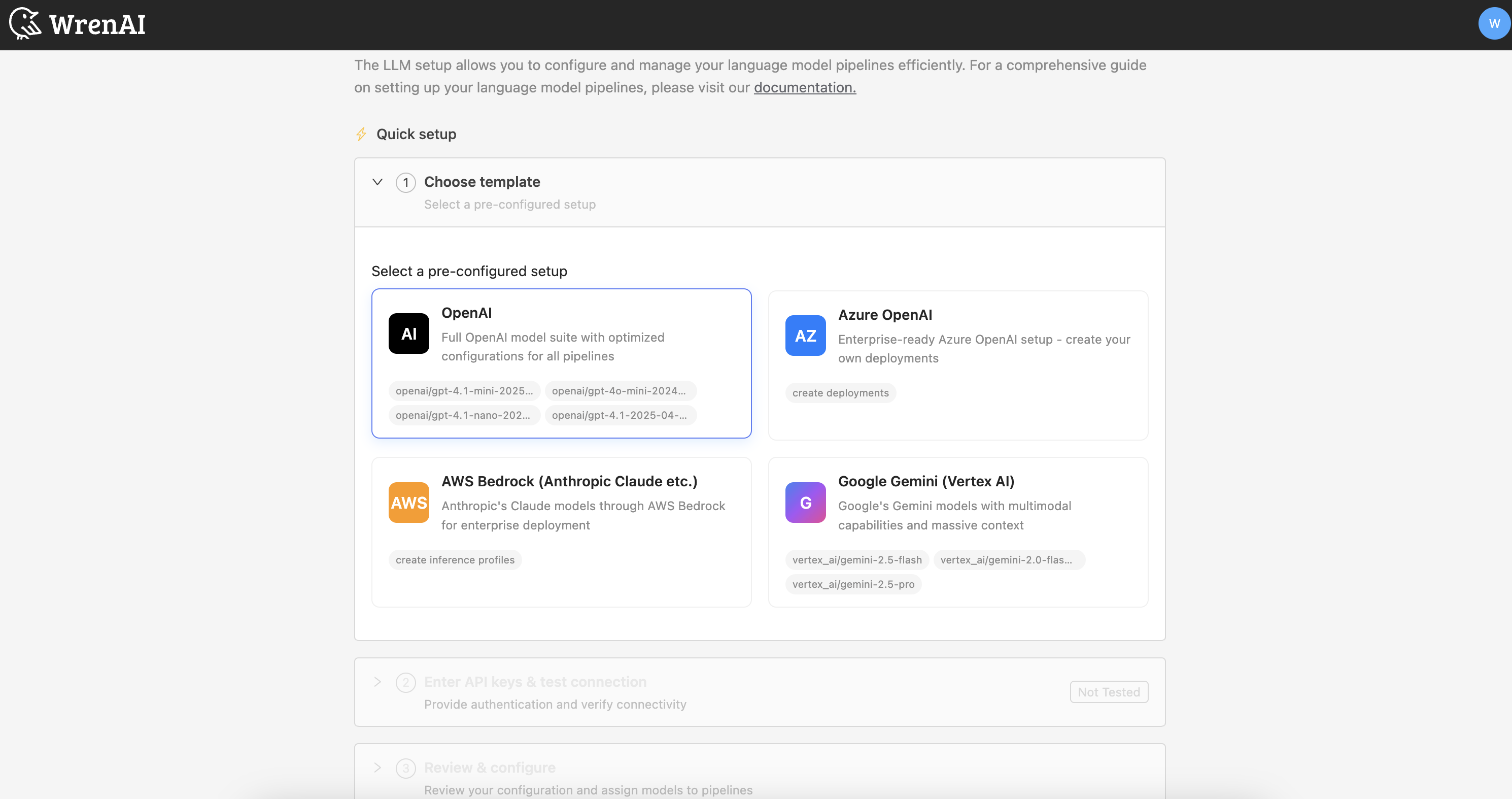Select the Azure OpenAI template card
The image size is (1512, 799).
click(958, 365)
